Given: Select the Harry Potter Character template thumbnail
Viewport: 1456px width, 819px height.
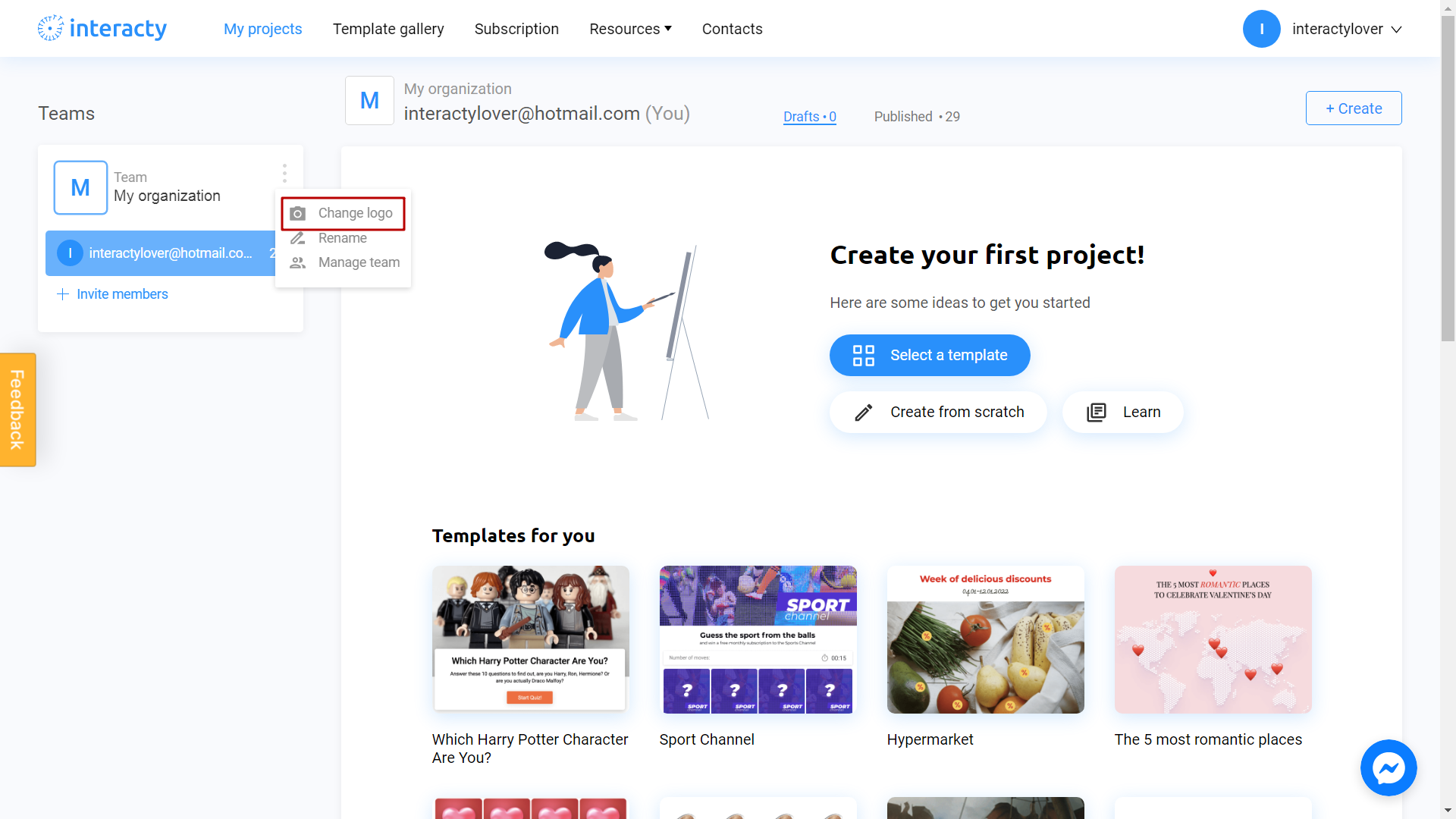Looking at the screenshot, I should pos(530,638).
